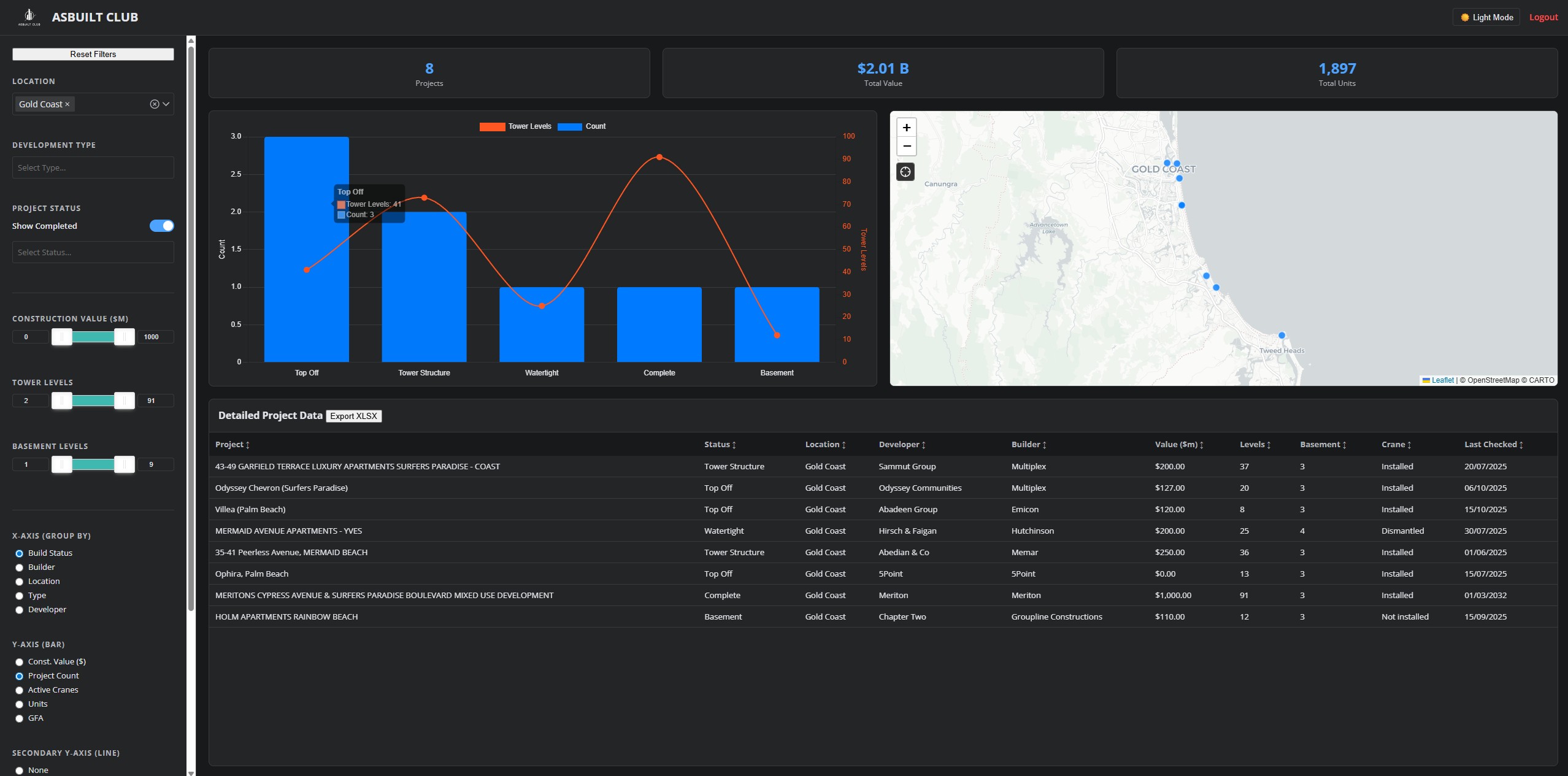Sort table by Value ($m) column
1568x776 pixels.
pos(1179,445)
